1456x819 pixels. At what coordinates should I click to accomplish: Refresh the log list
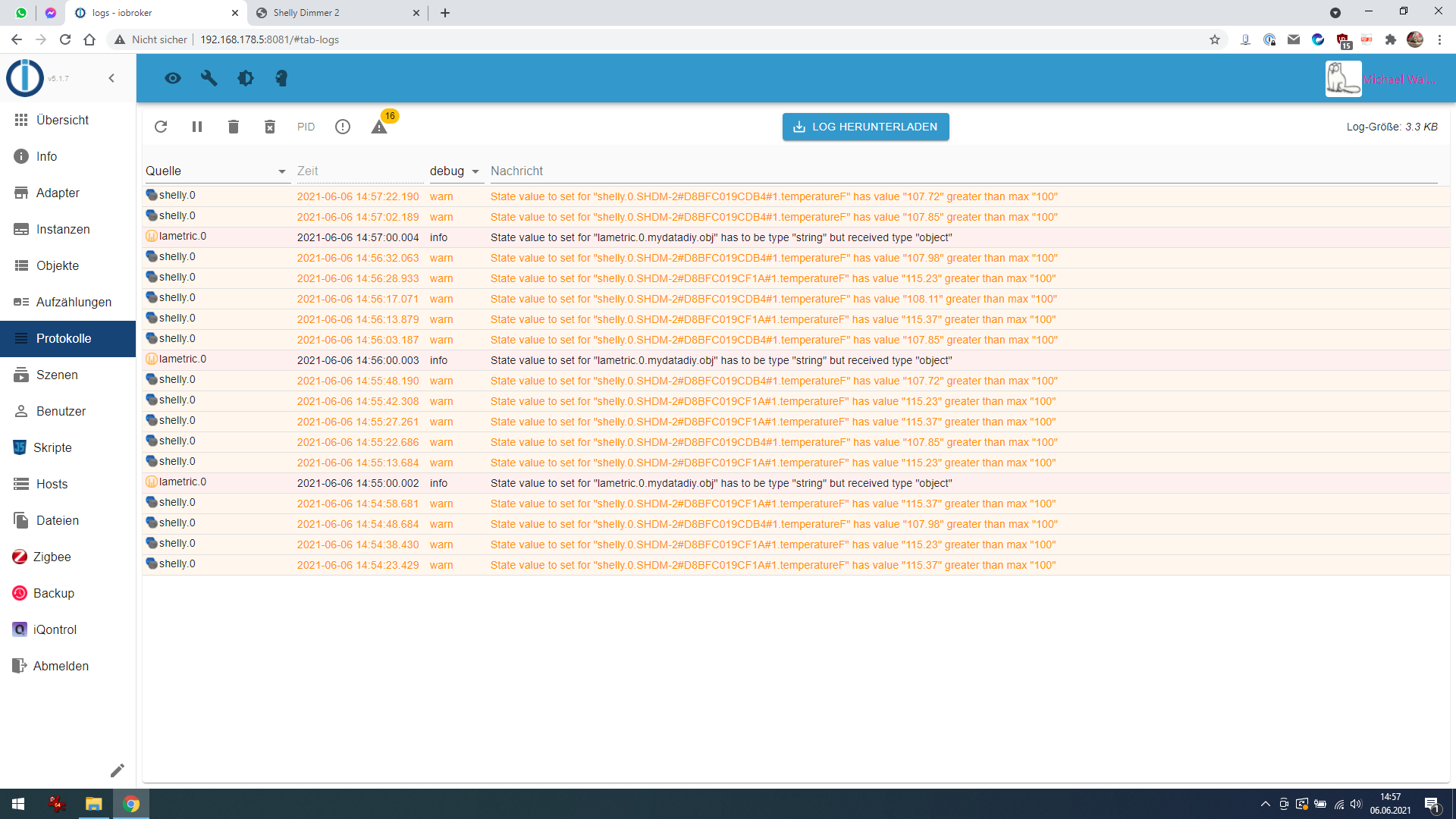coord(161,127)
